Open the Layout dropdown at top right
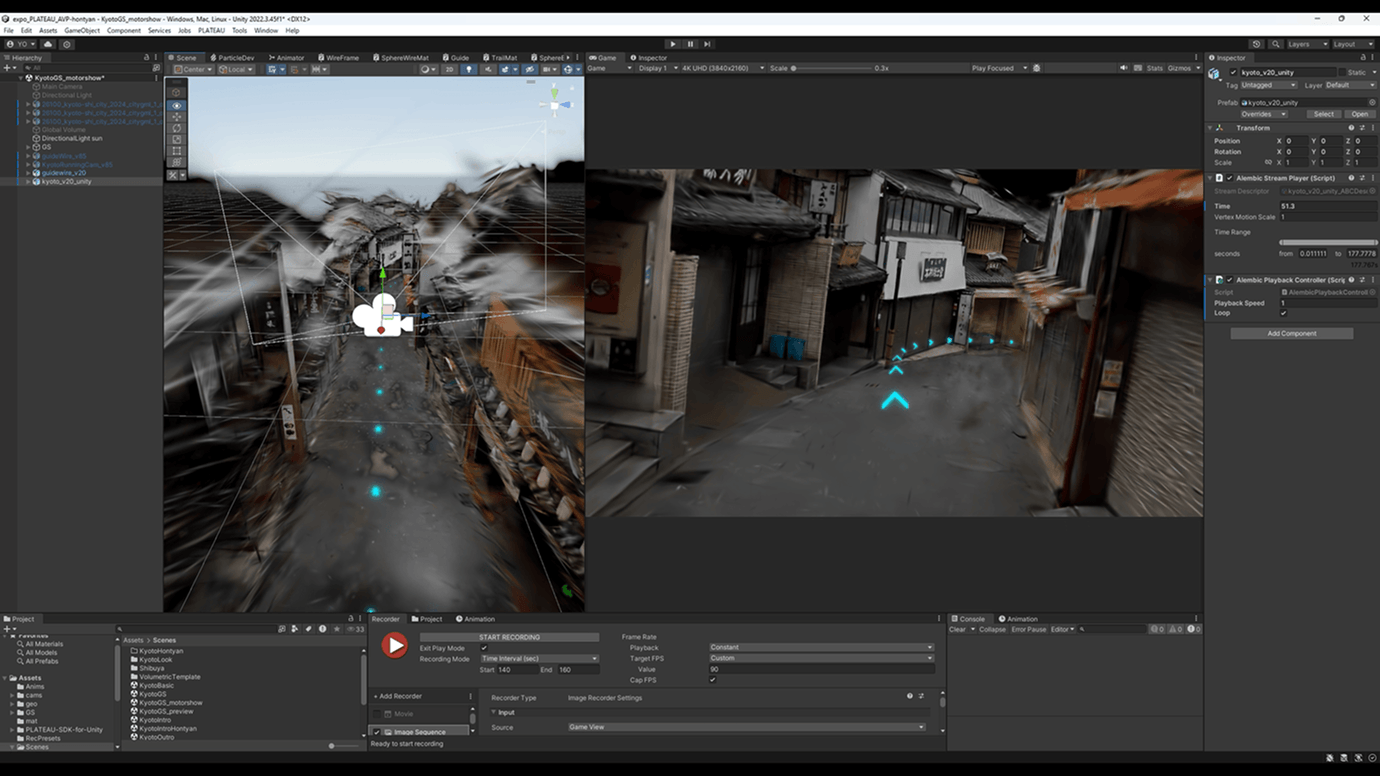Screen dimensions: 1380x776 pyautogui.click(x=1350, y=44)
